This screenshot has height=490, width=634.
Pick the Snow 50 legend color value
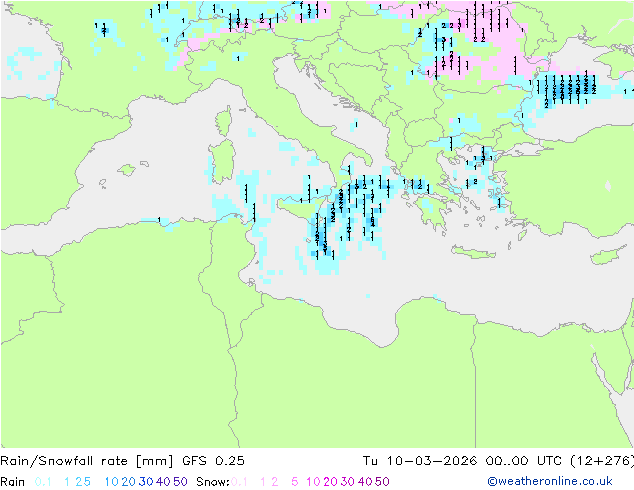[383, 482]
